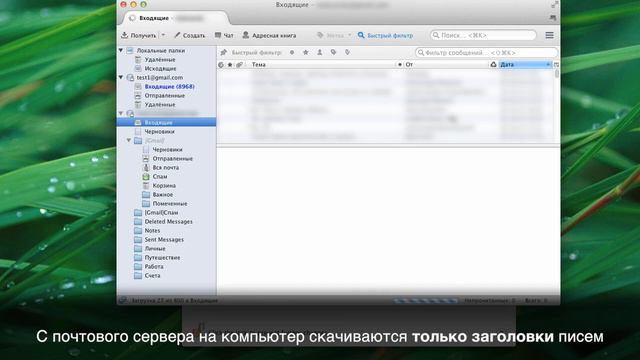Click the green Спам folder icon

[x=146, y=176]
